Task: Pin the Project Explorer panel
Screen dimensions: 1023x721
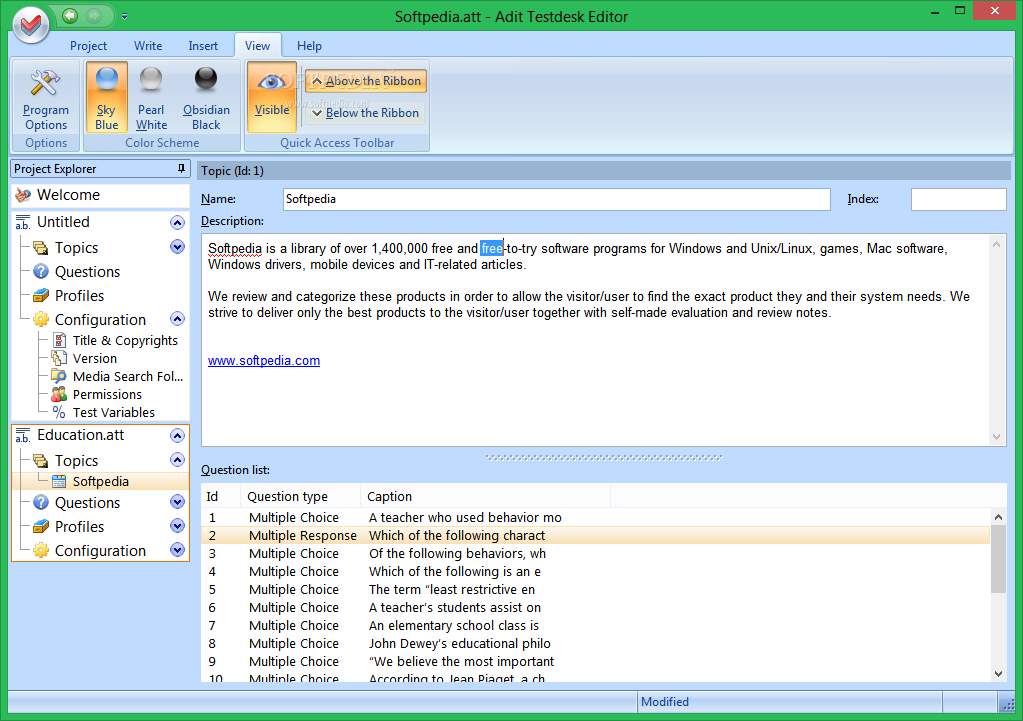Action: click(x=181, y=168)
